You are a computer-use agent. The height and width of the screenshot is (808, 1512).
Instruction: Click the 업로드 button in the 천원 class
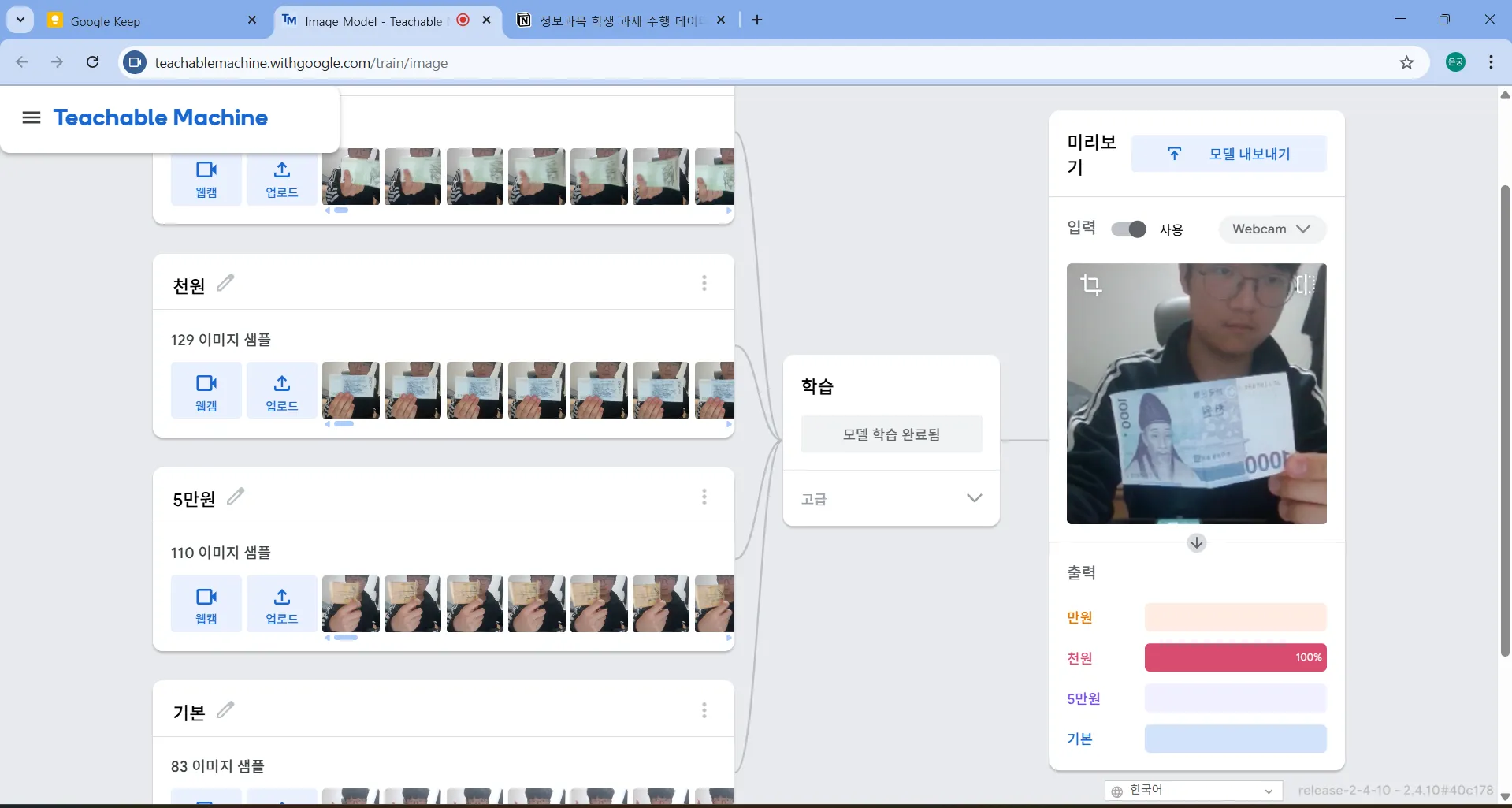tap(282, 391)
